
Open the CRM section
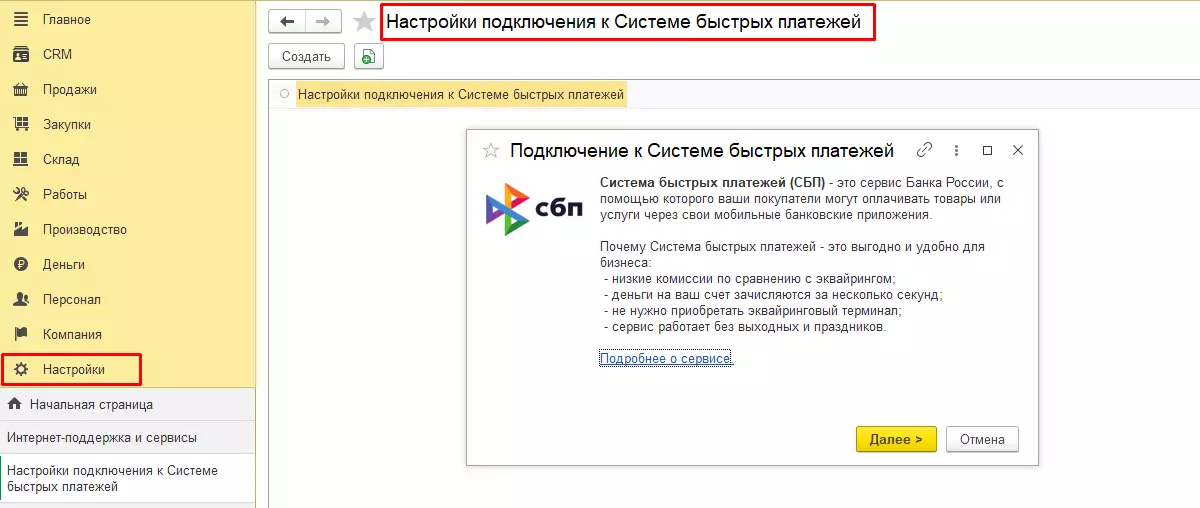click(x=57, y=54)
